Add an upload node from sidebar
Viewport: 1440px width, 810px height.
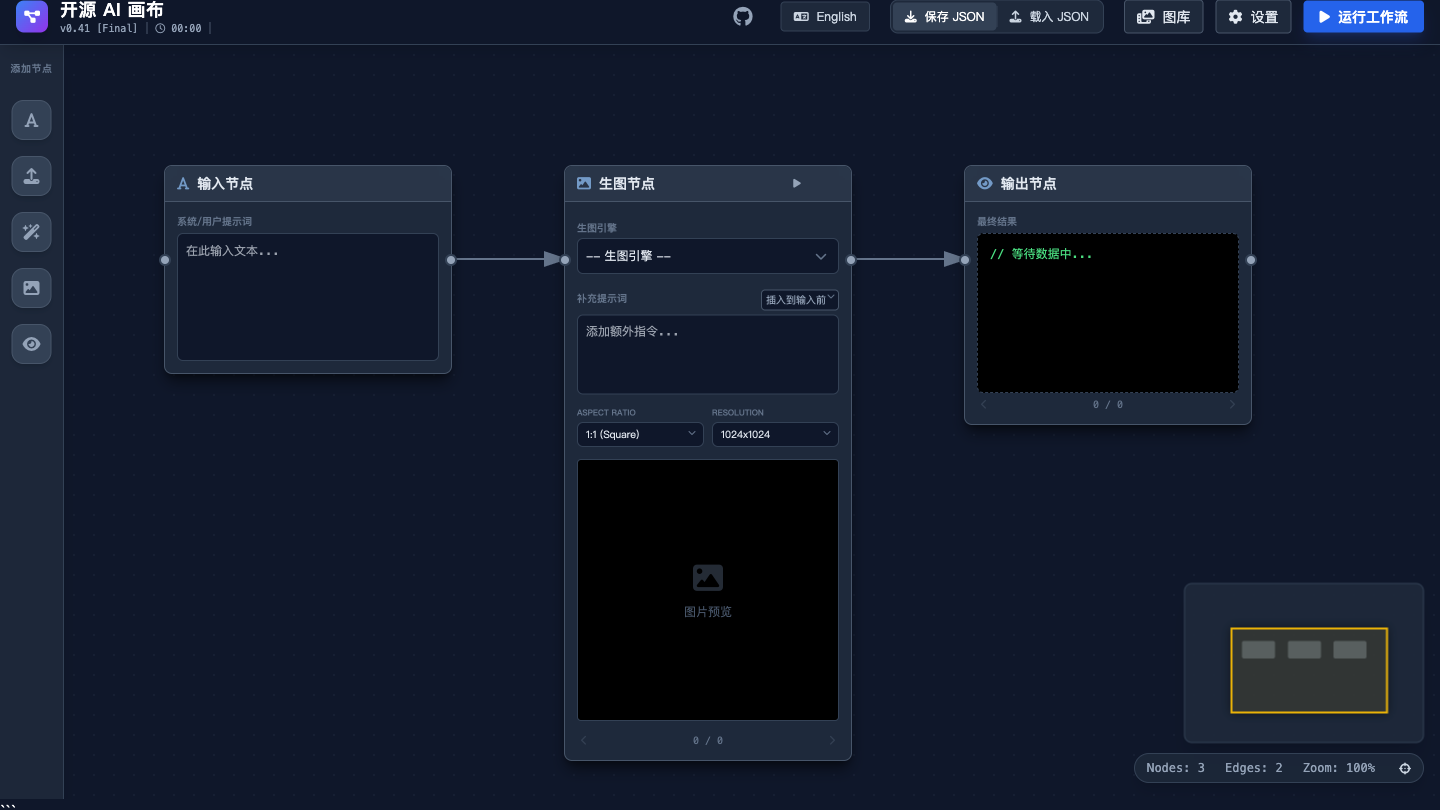pos(31,176)
